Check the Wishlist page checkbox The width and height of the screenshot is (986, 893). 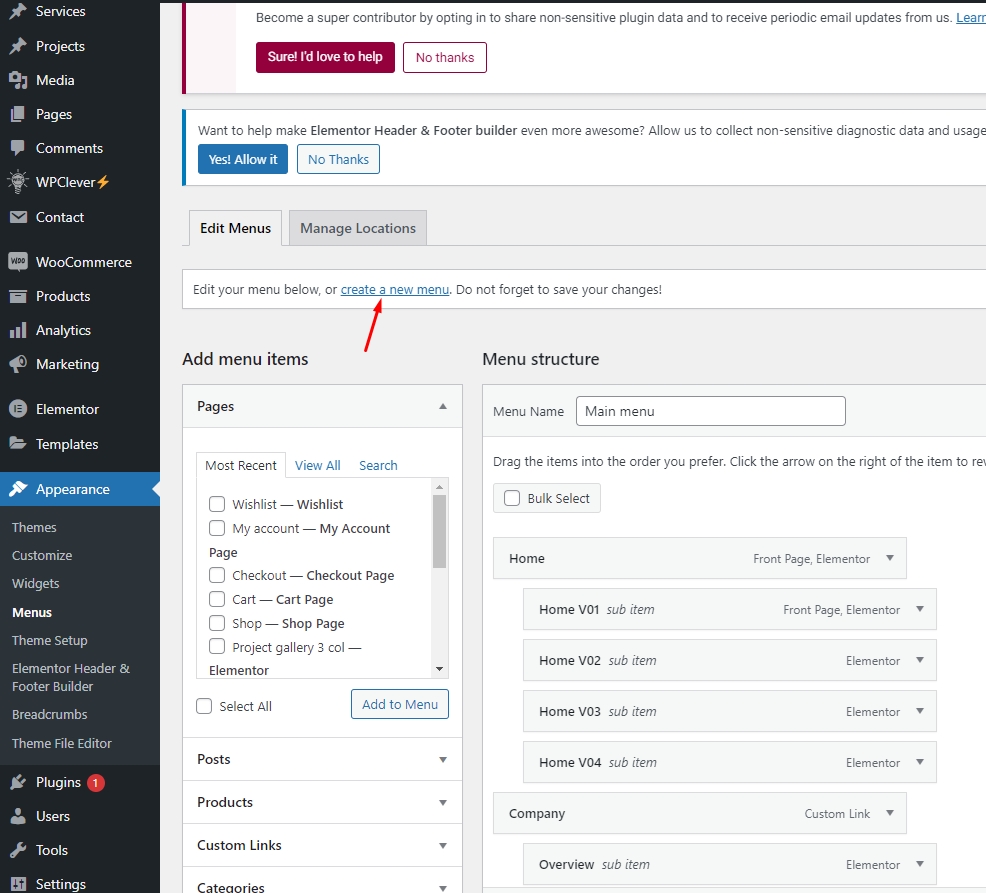[x=217, y=504]
